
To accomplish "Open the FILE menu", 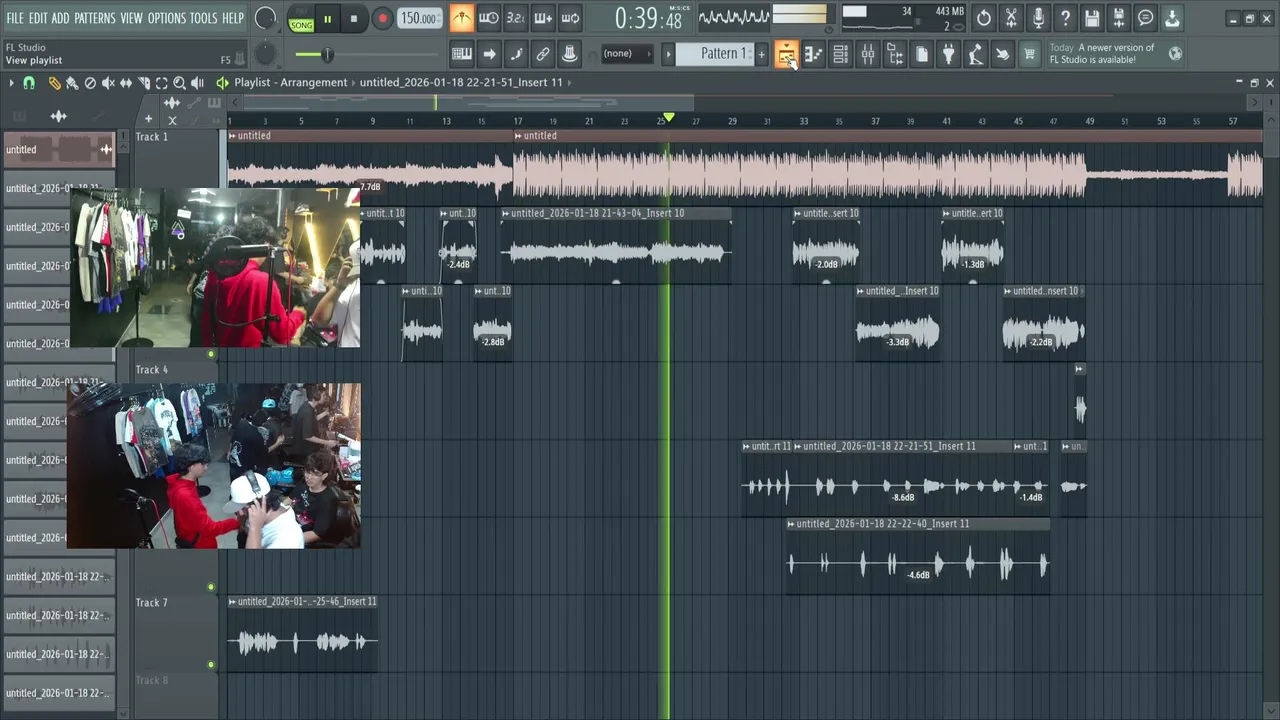I will [x=15, y=18].
